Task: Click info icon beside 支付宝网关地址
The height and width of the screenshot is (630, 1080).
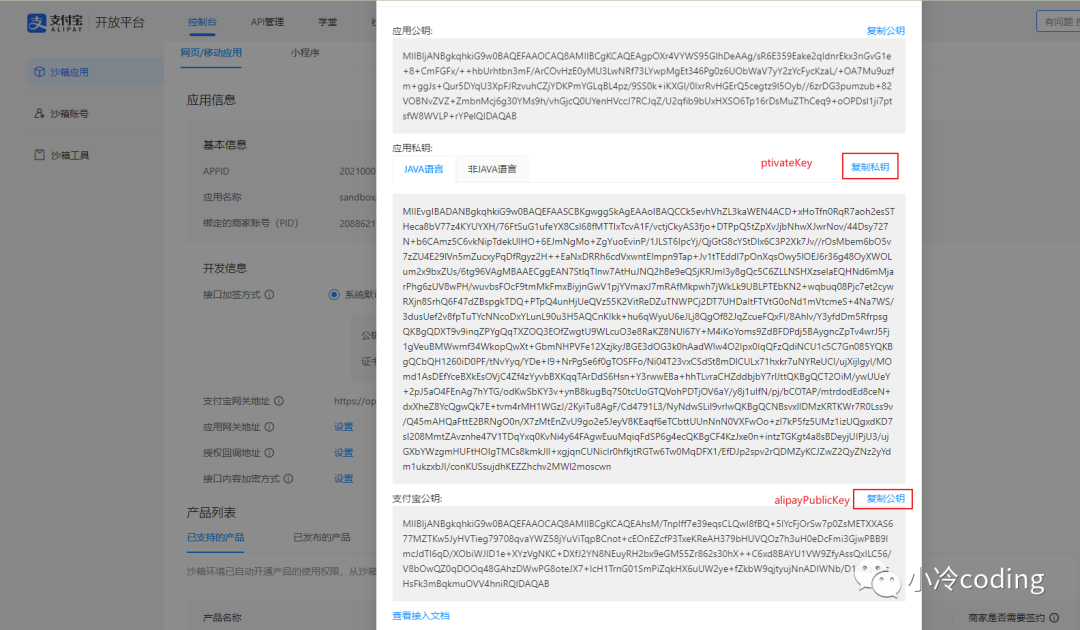Action: click(x=279, y=401)
